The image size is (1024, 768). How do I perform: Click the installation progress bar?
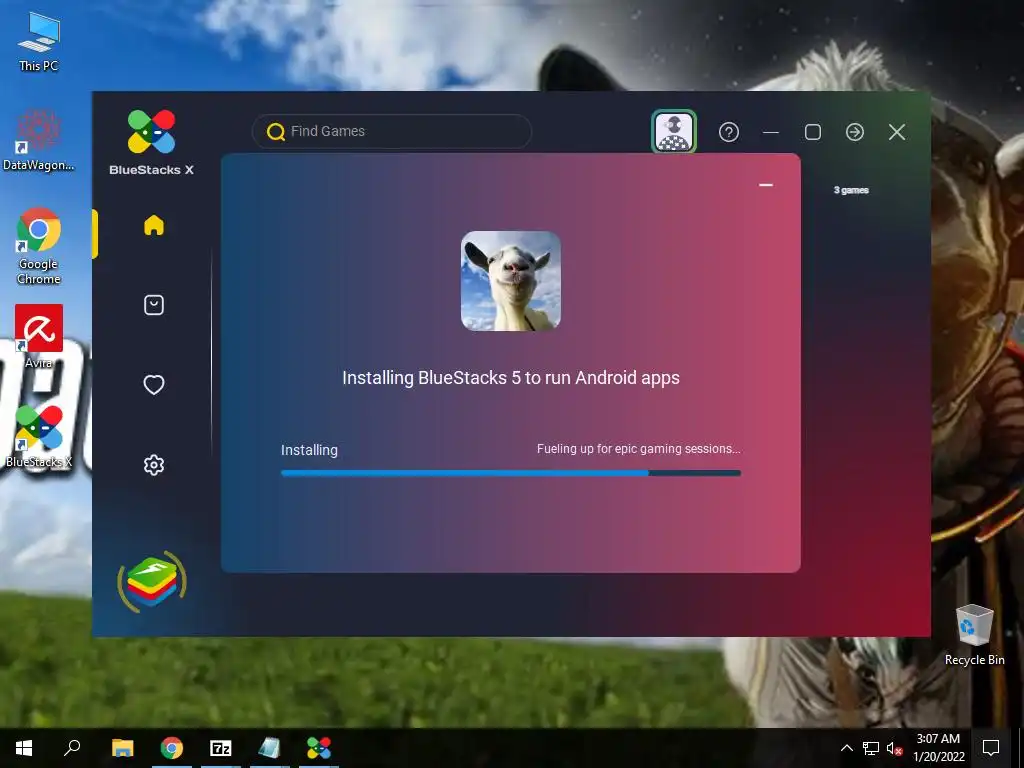(511, 473)
